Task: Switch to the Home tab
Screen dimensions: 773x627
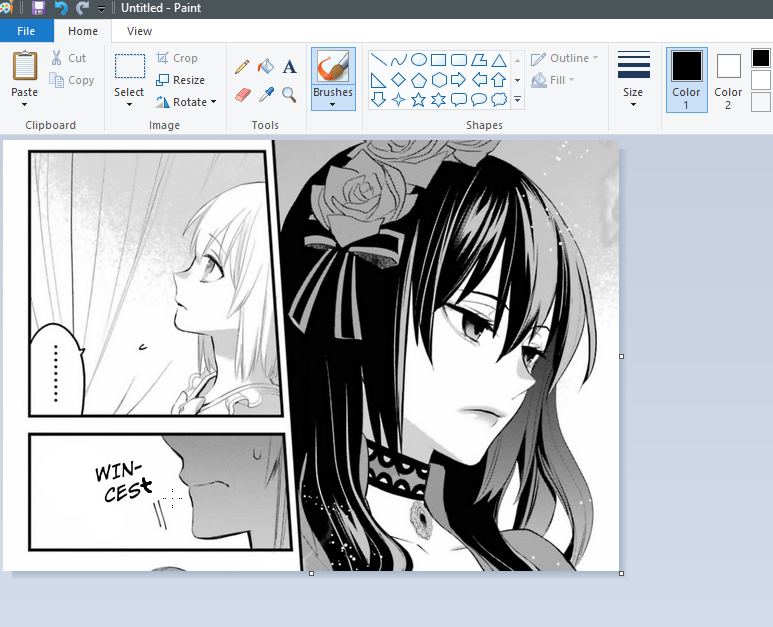Action: tap(83, 31)
